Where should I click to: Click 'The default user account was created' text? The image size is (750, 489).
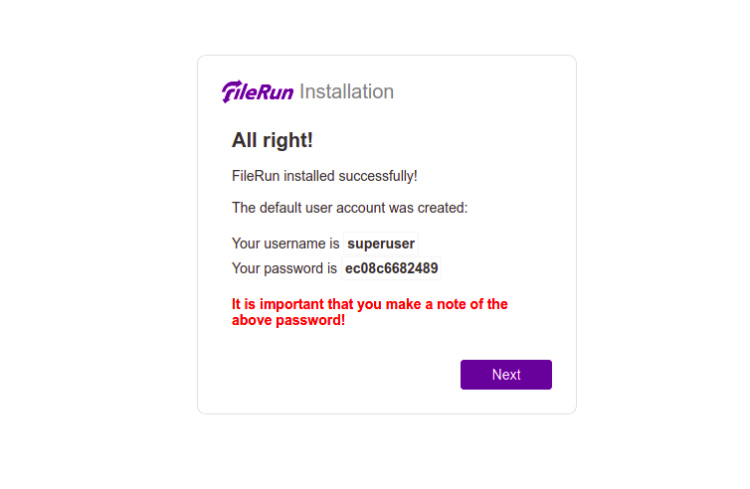pos(349,208)
